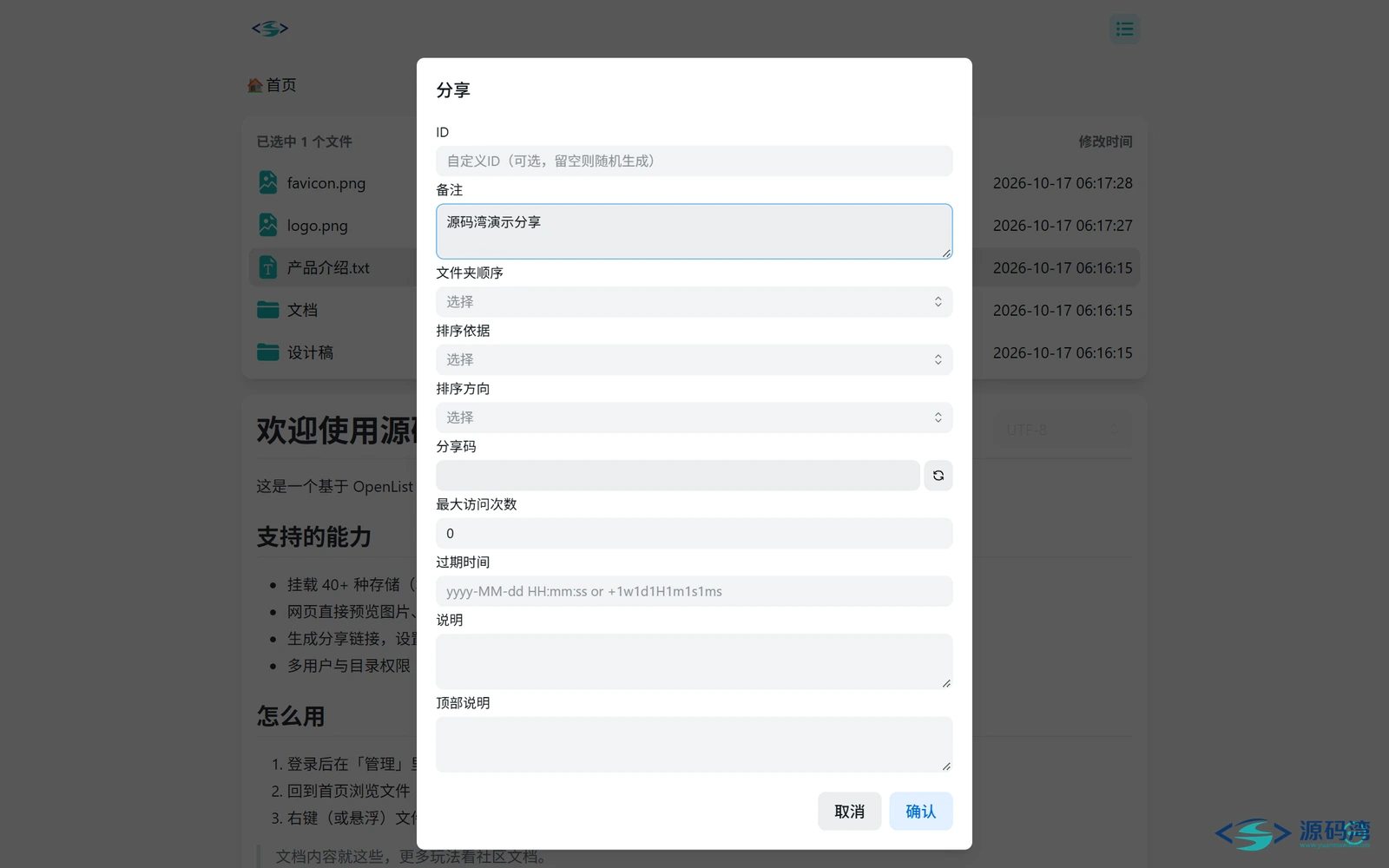Image resolution: width=1389 pixels, height=868 pixels.
Task: Click the logo.png image file icon
Action: pyautogui.click(x=268, y=225)
